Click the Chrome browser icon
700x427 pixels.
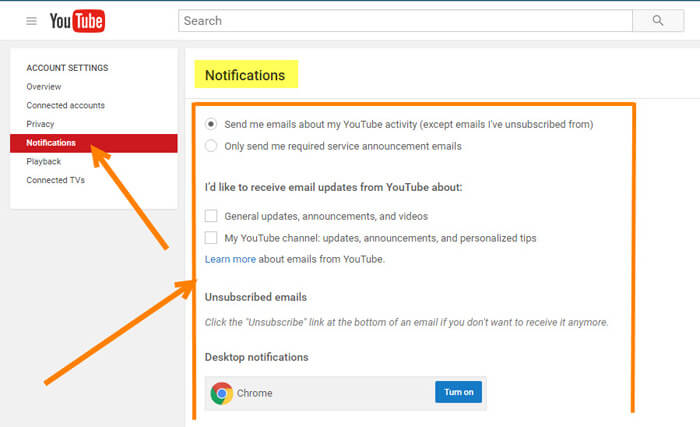point(221,393)
